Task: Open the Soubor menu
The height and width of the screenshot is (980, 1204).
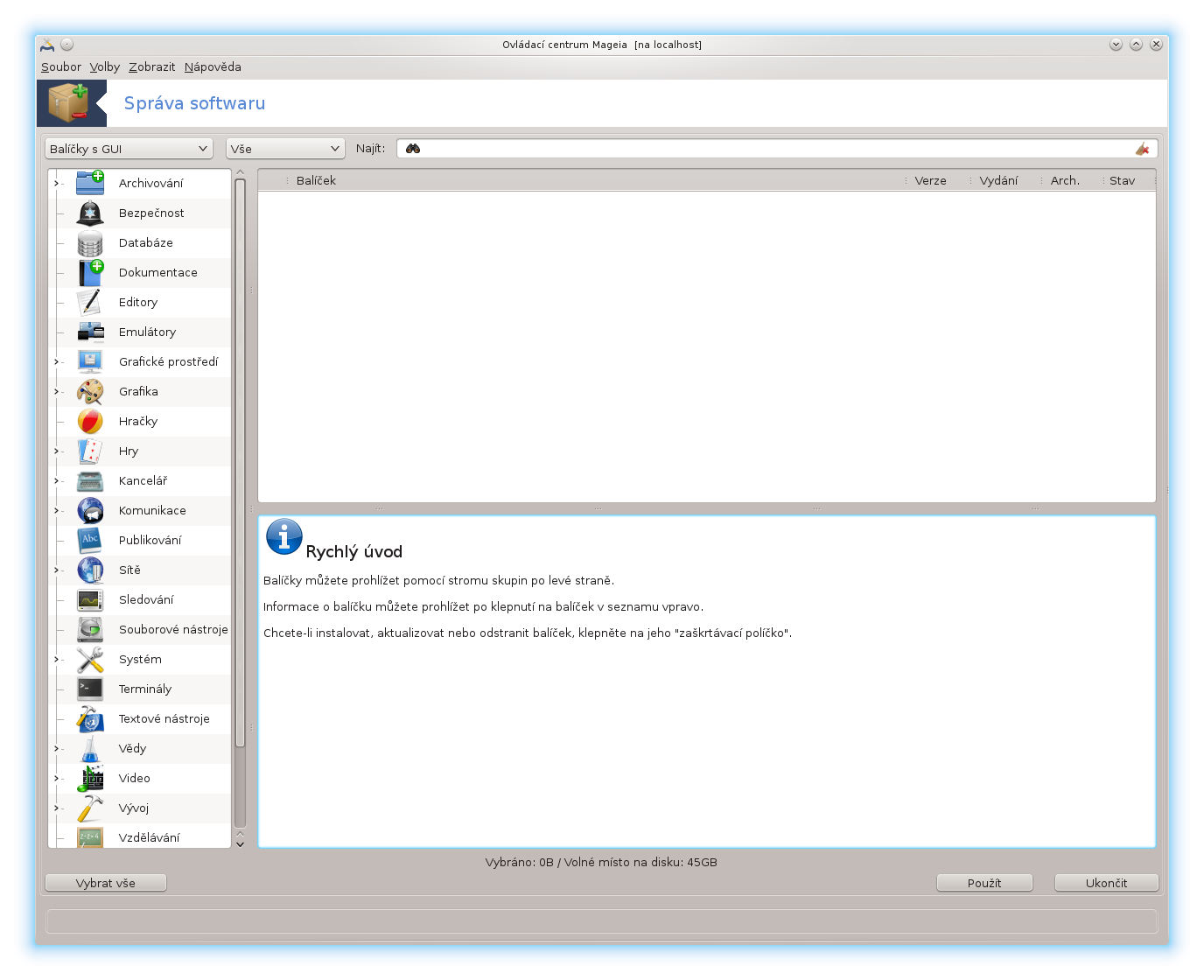Action: pos(60,66)
